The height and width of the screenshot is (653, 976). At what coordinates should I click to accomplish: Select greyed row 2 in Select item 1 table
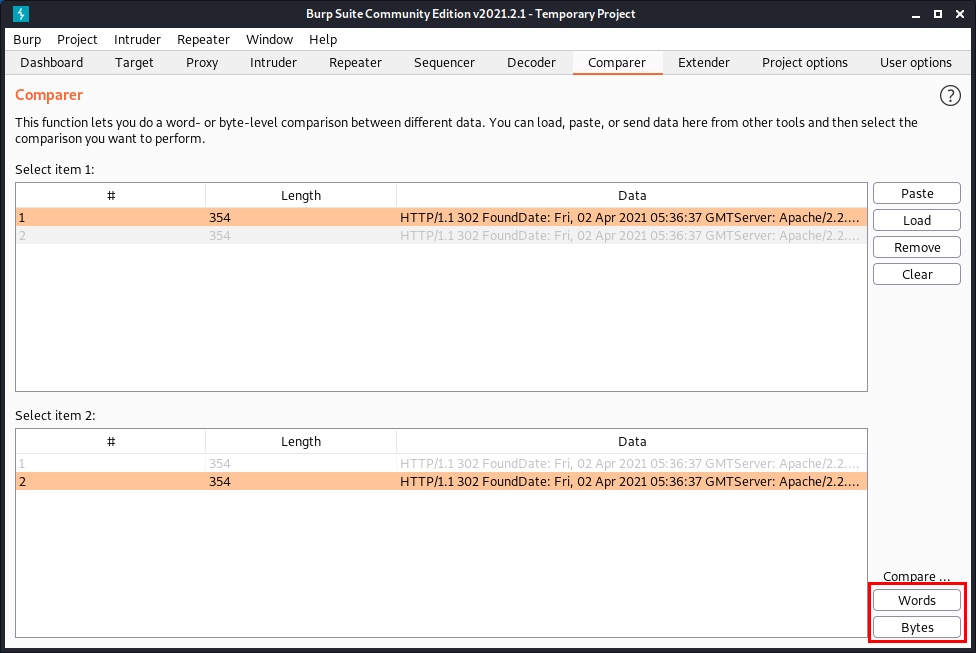[441, 235]
